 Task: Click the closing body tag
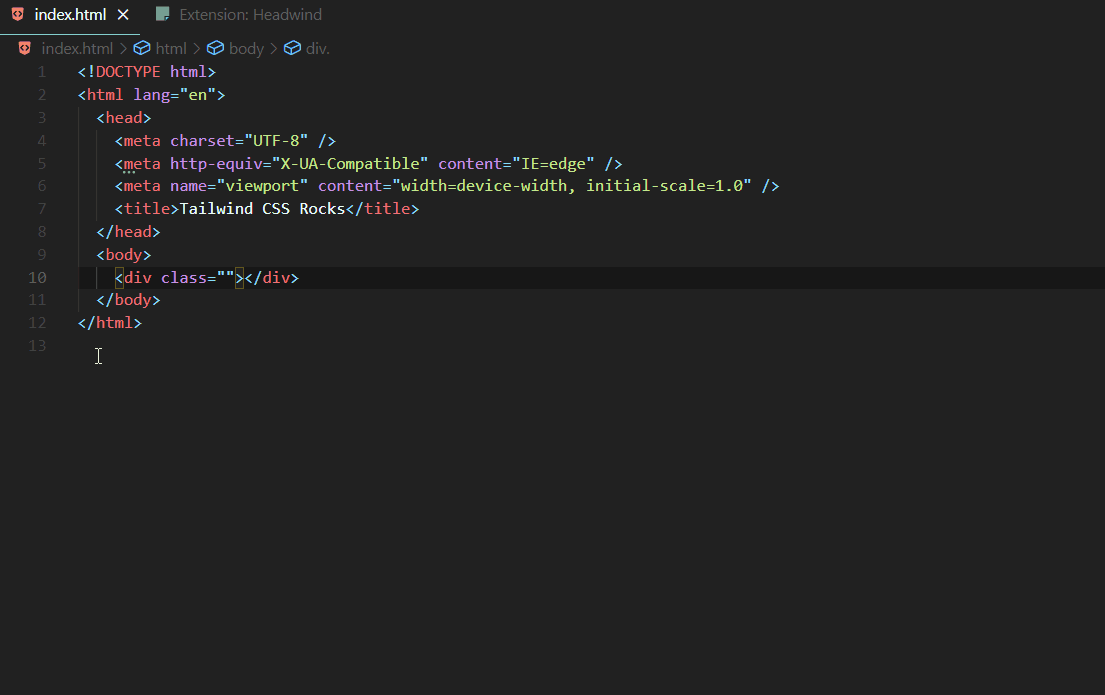point(128,300)
